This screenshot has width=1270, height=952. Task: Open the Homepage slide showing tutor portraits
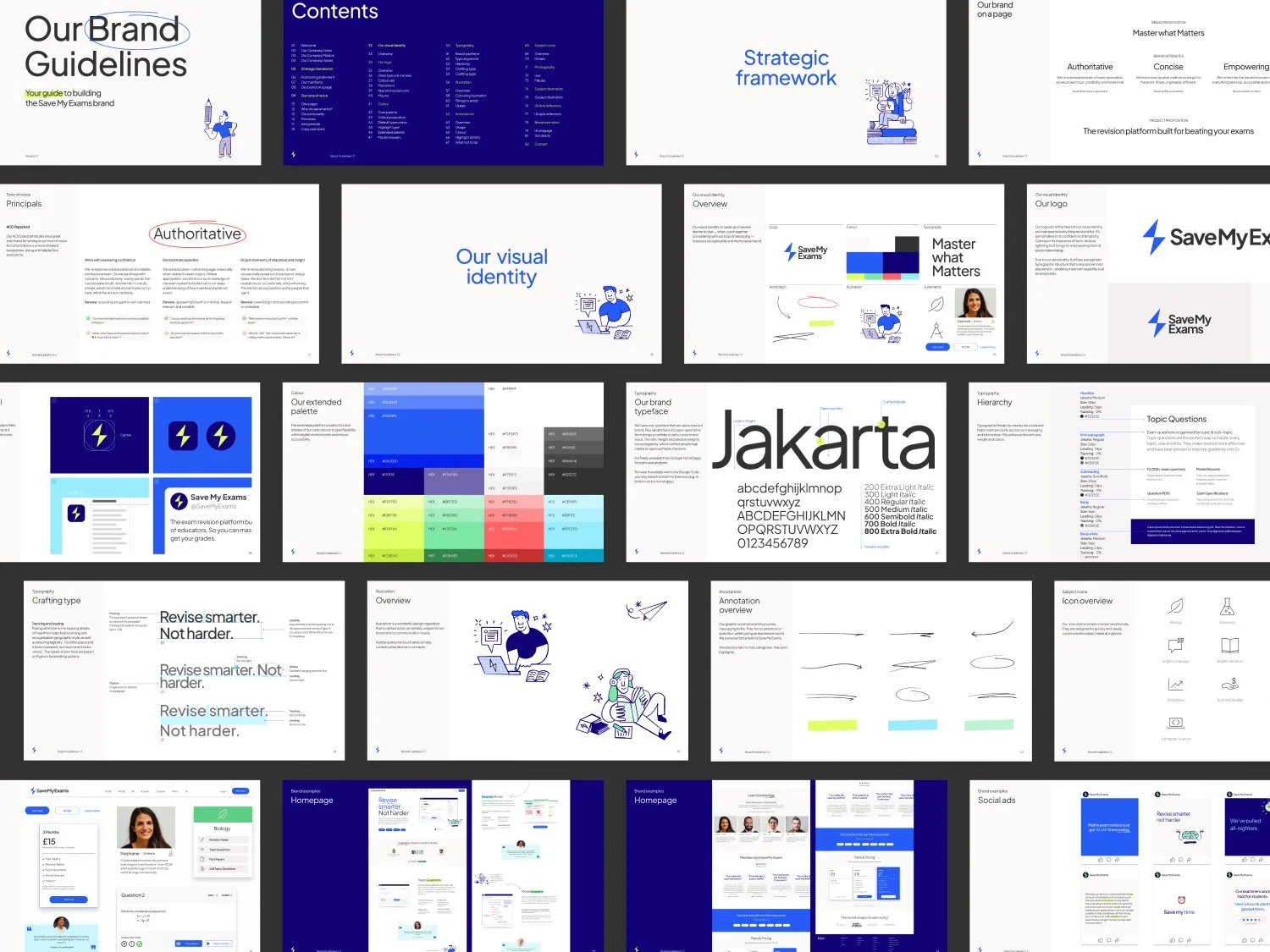click(786, 866)
